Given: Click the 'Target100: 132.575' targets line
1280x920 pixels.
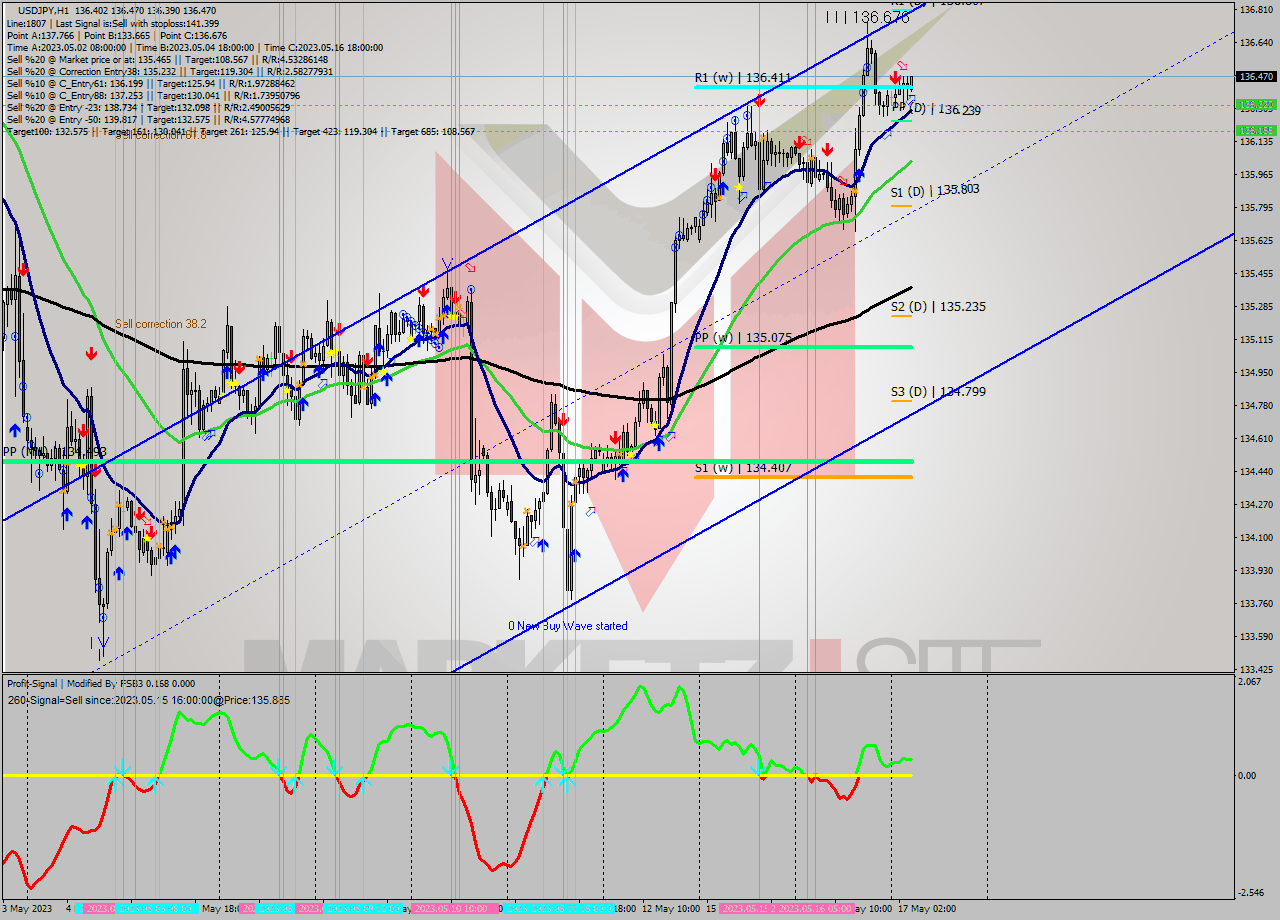Looking at the screenshot, I should (241, 131).
